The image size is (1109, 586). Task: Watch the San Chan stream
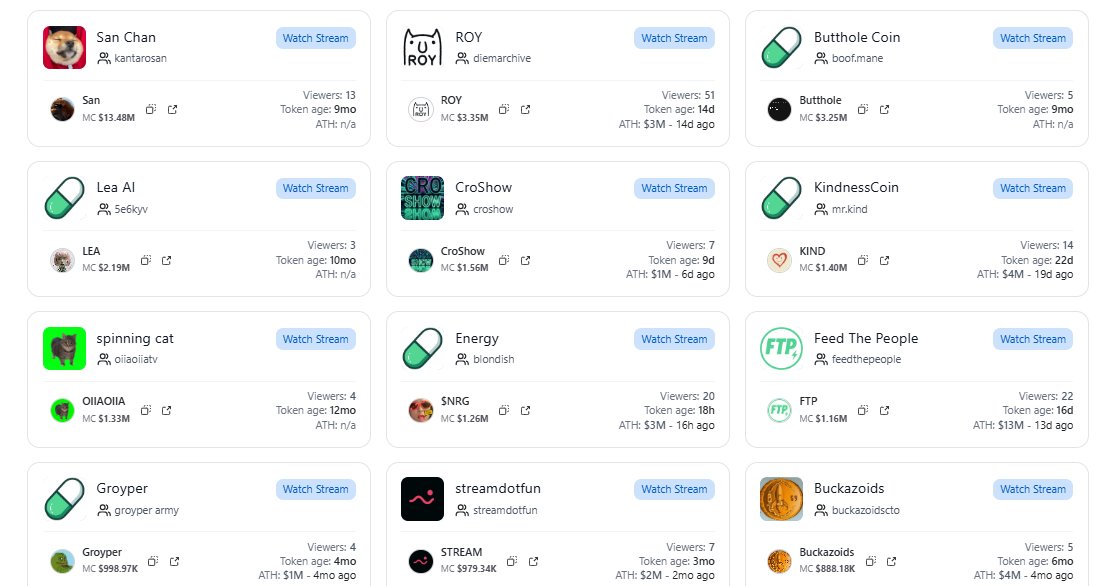316,38
